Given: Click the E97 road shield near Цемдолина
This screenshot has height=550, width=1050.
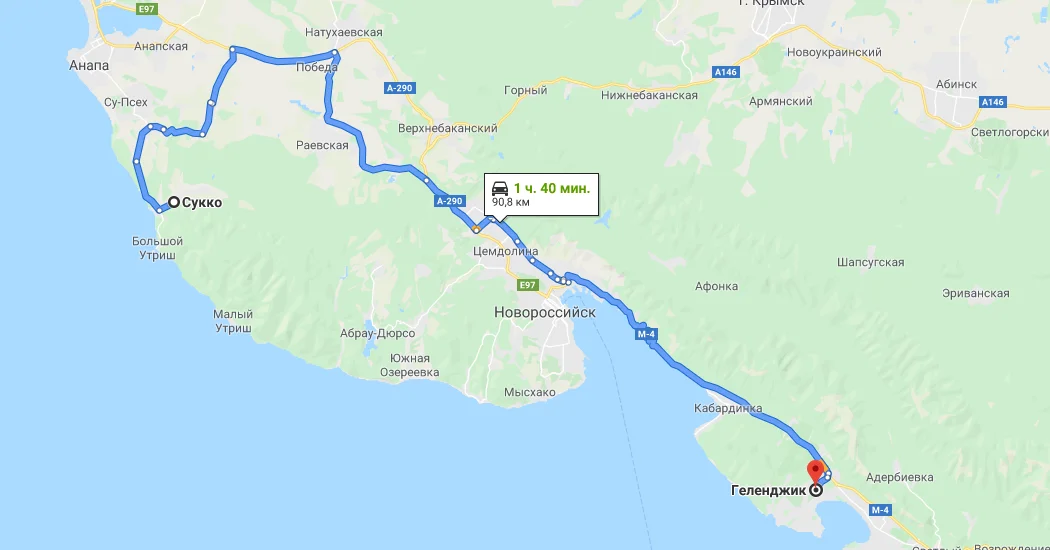Looking at the screenshot, I should click(528, 285).
